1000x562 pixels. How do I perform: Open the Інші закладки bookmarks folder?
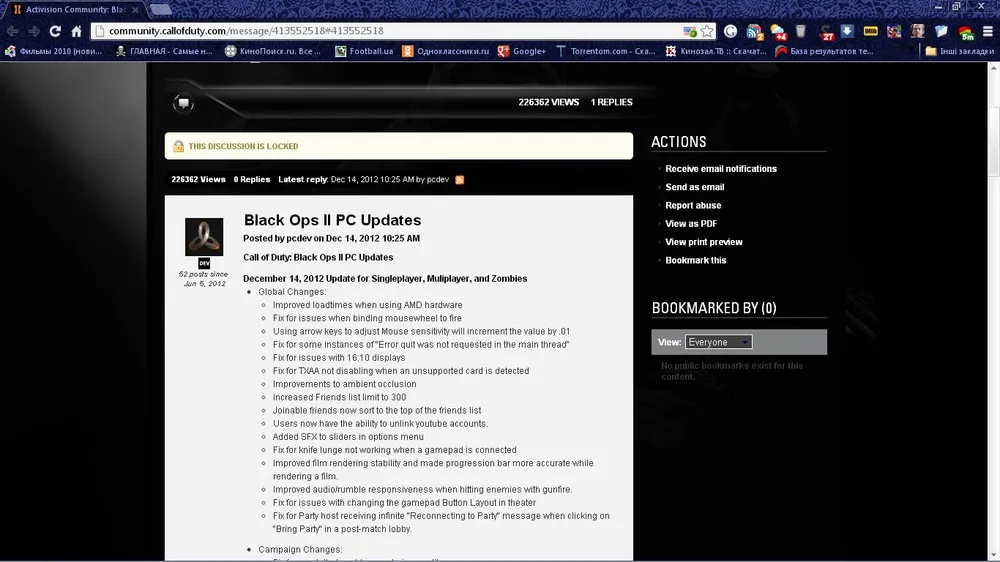click(960, 51)
